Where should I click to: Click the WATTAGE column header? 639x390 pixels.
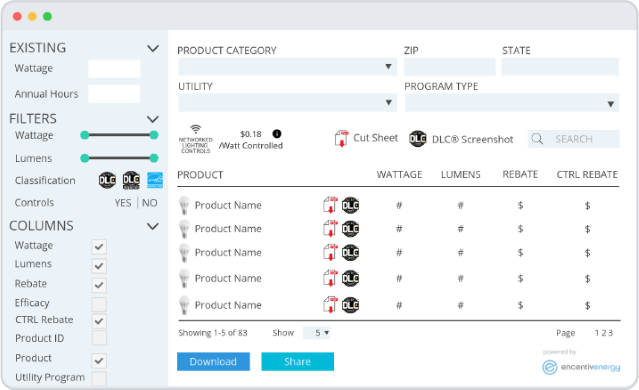(399, 174)
